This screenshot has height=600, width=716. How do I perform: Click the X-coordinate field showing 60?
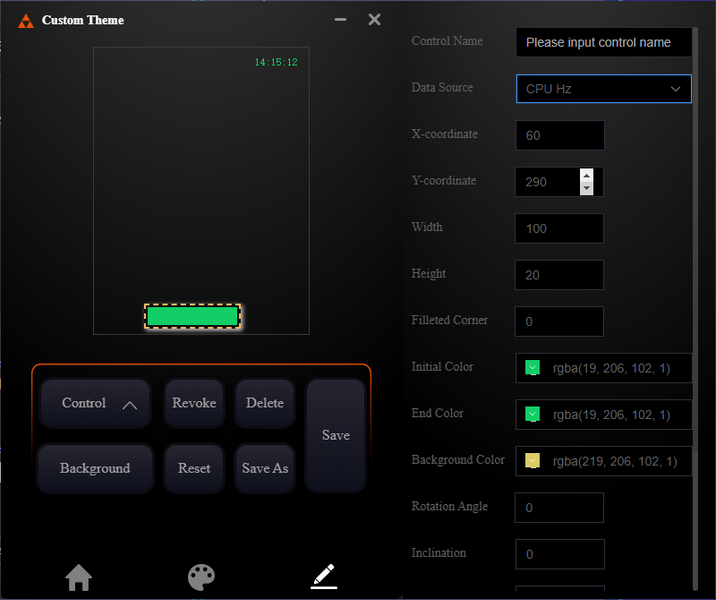point(560,135)
